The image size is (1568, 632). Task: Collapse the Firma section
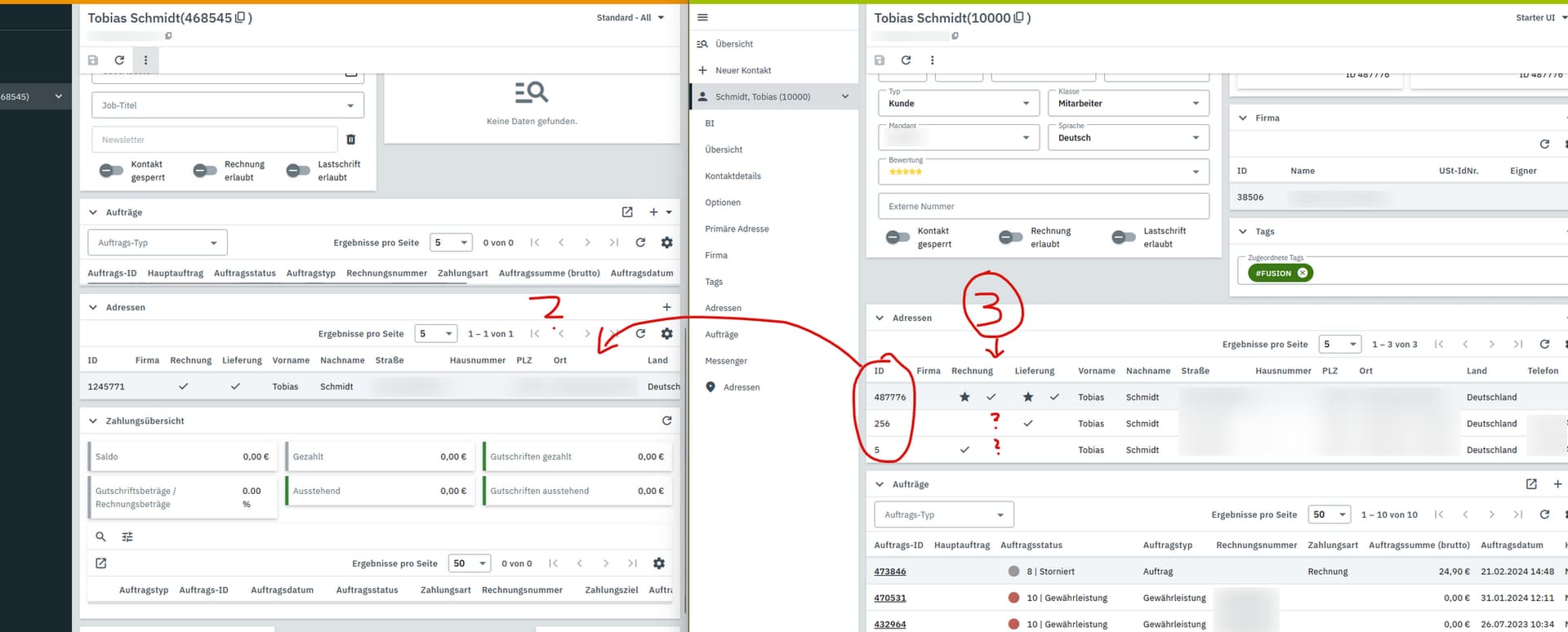(1242, 118)
